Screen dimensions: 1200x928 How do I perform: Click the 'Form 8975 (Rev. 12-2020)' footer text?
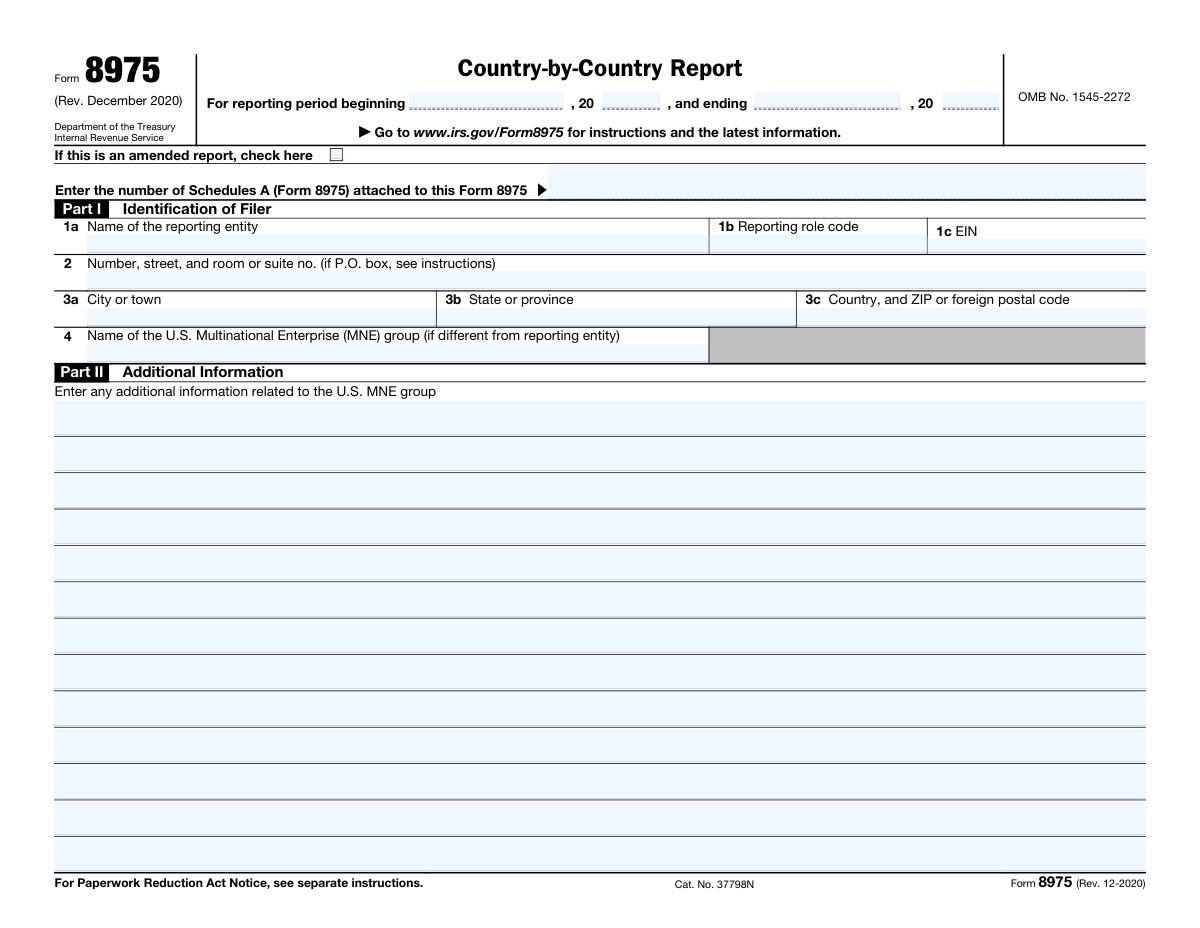pyautogui.click(x=1078, y=883)
